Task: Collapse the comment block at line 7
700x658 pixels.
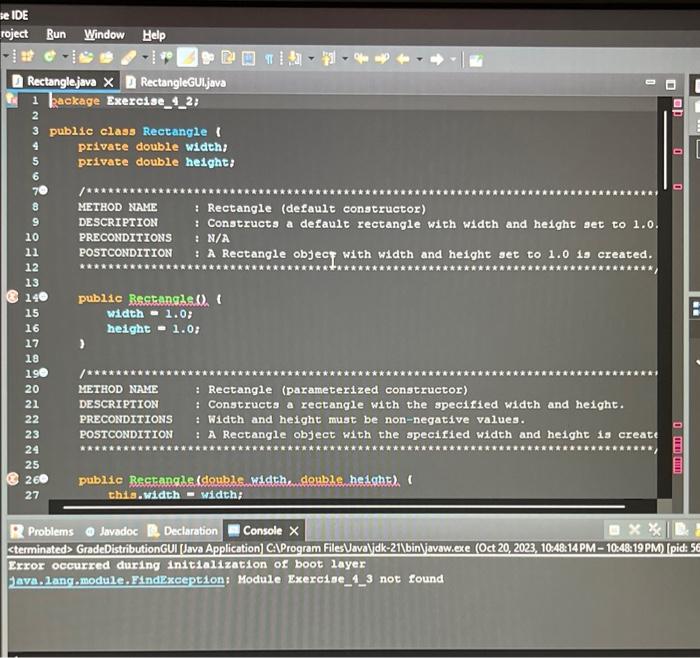Action: click(43, 190)
